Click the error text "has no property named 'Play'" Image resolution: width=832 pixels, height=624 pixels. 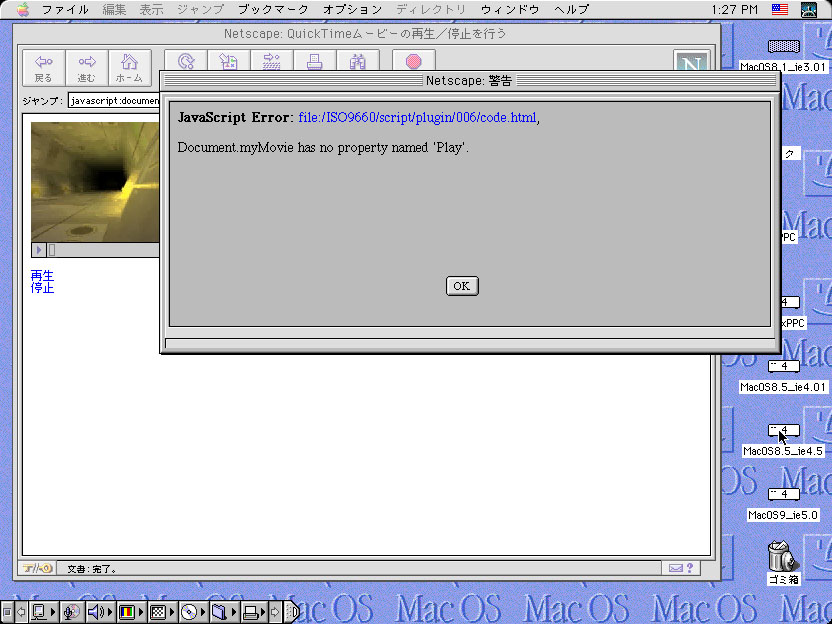coord(383,148)
